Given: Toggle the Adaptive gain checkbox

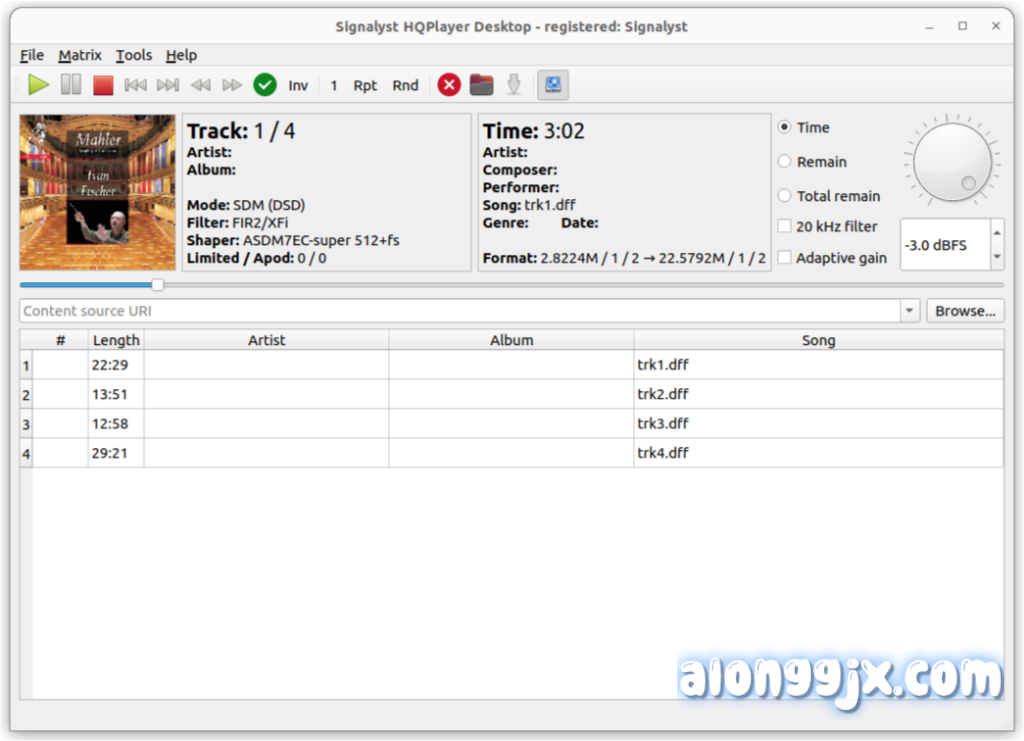Looking at the screenshot, I should pyautogui.click(x=786, y=258).
